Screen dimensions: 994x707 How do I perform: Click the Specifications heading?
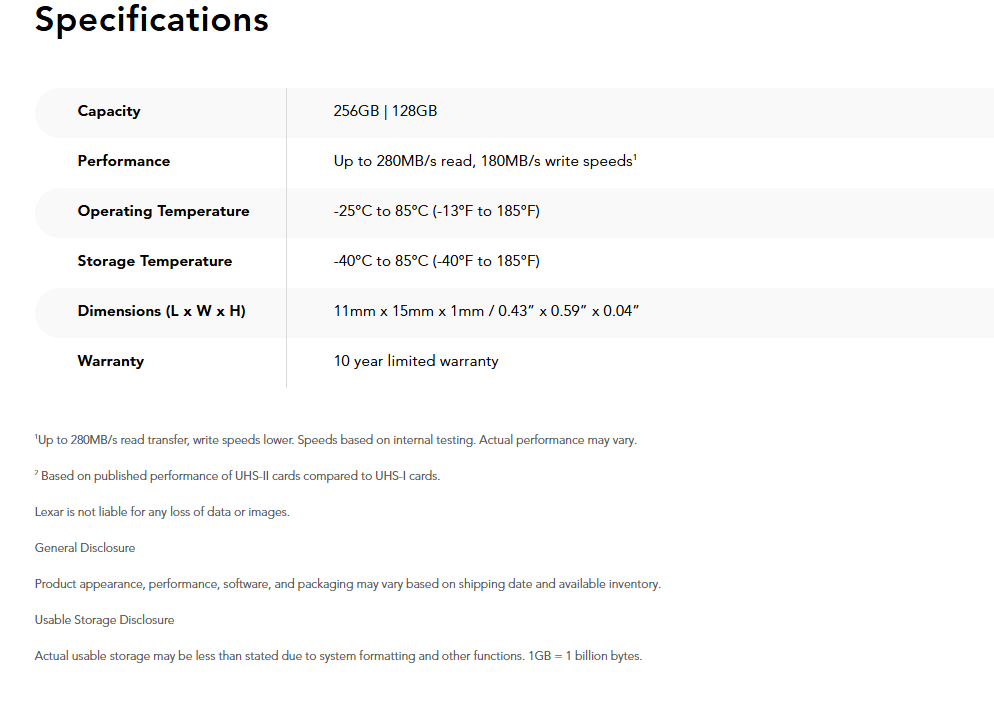click(151, 20)
